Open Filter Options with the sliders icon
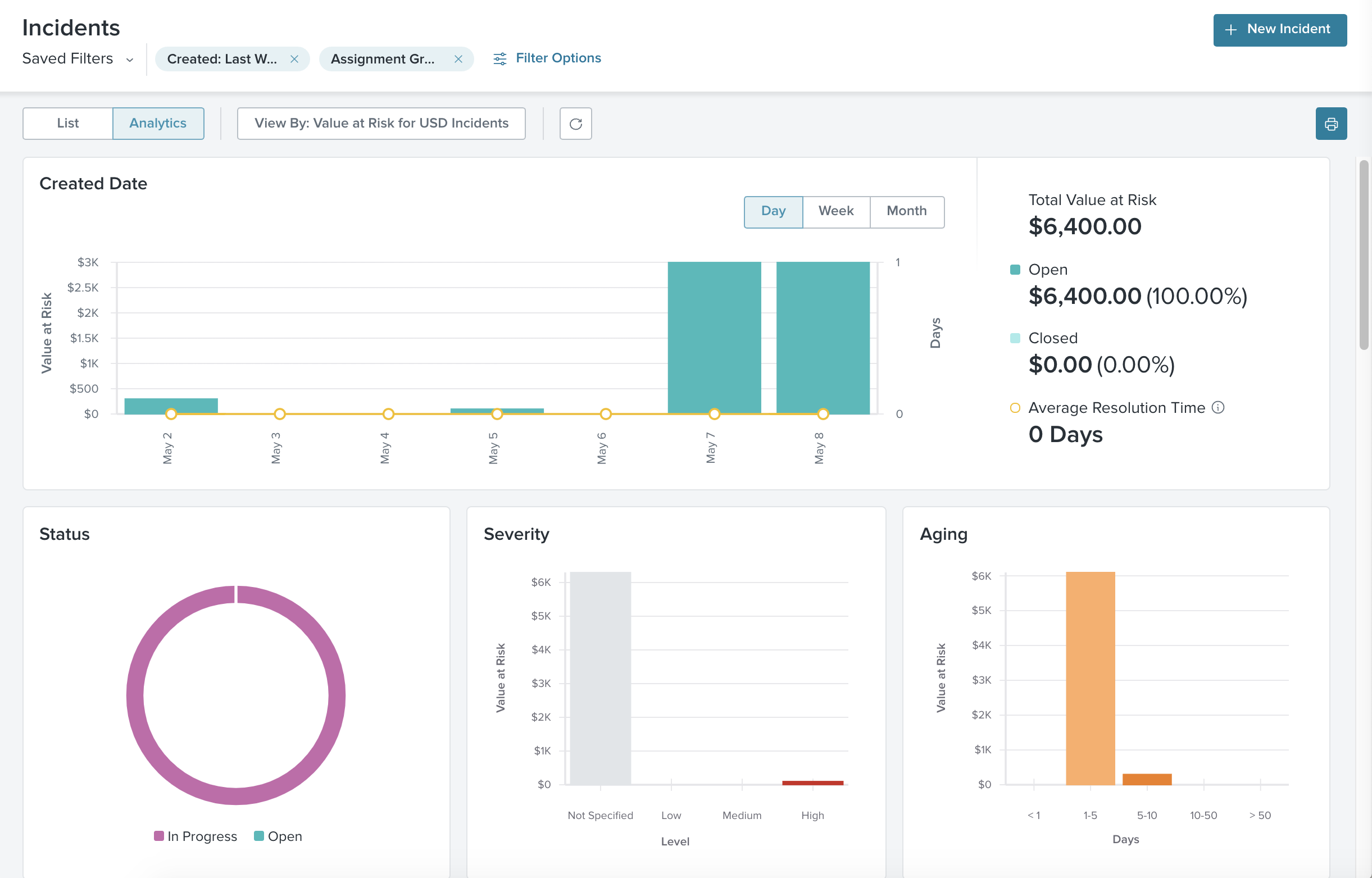Image resolution: width=1372 pixels, height=878 pixels. pyautogui.click(x=499, y=58)
